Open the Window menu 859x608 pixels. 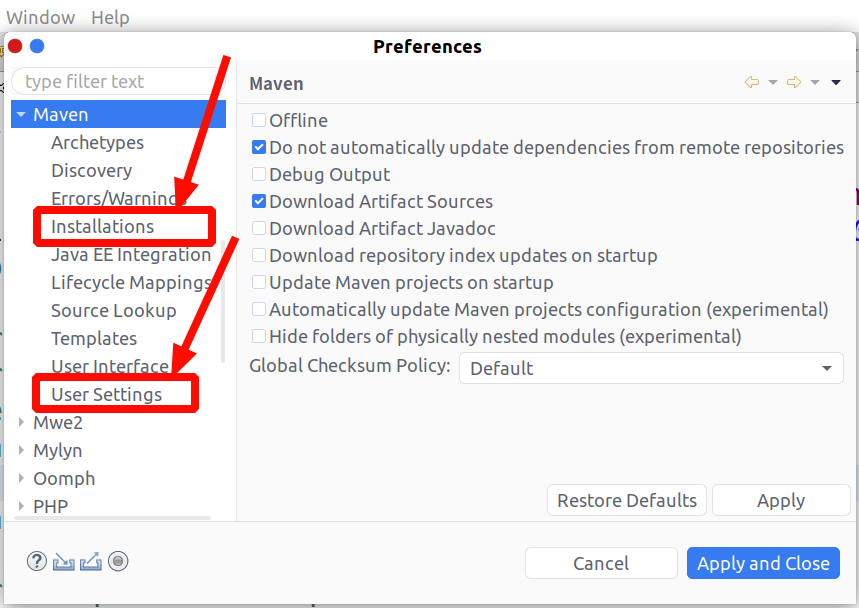(x=41, y=17)
